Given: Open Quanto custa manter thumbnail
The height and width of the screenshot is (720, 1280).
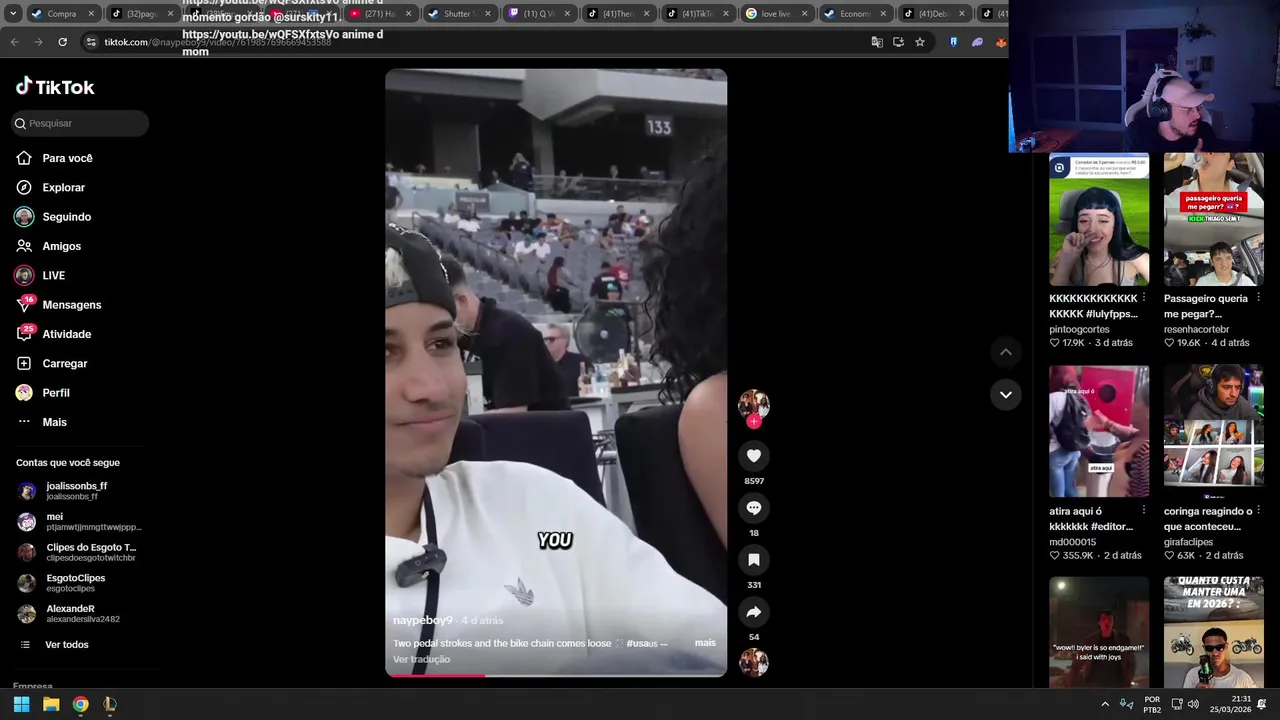Looking at the screenshot, I should coord(1213,632).
